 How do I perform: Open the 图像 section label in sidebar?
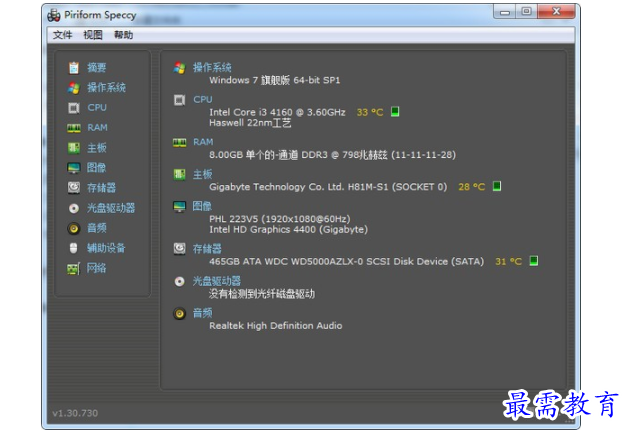(x=97, y=168)
